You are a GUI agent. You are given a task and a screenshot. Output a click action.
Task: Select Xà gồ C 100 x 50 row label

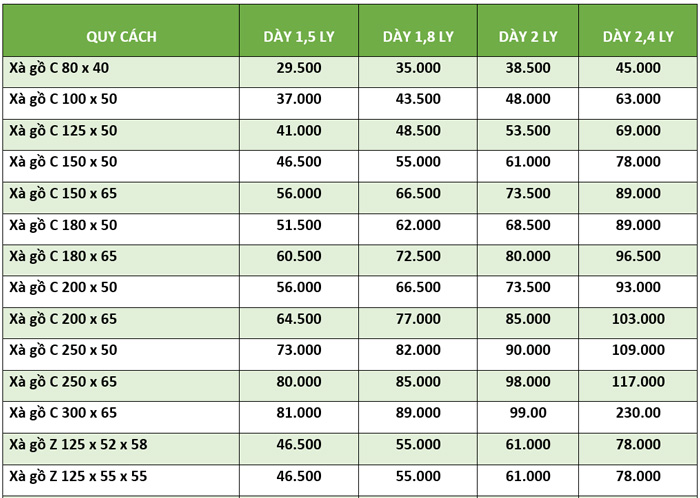[63, 99]
